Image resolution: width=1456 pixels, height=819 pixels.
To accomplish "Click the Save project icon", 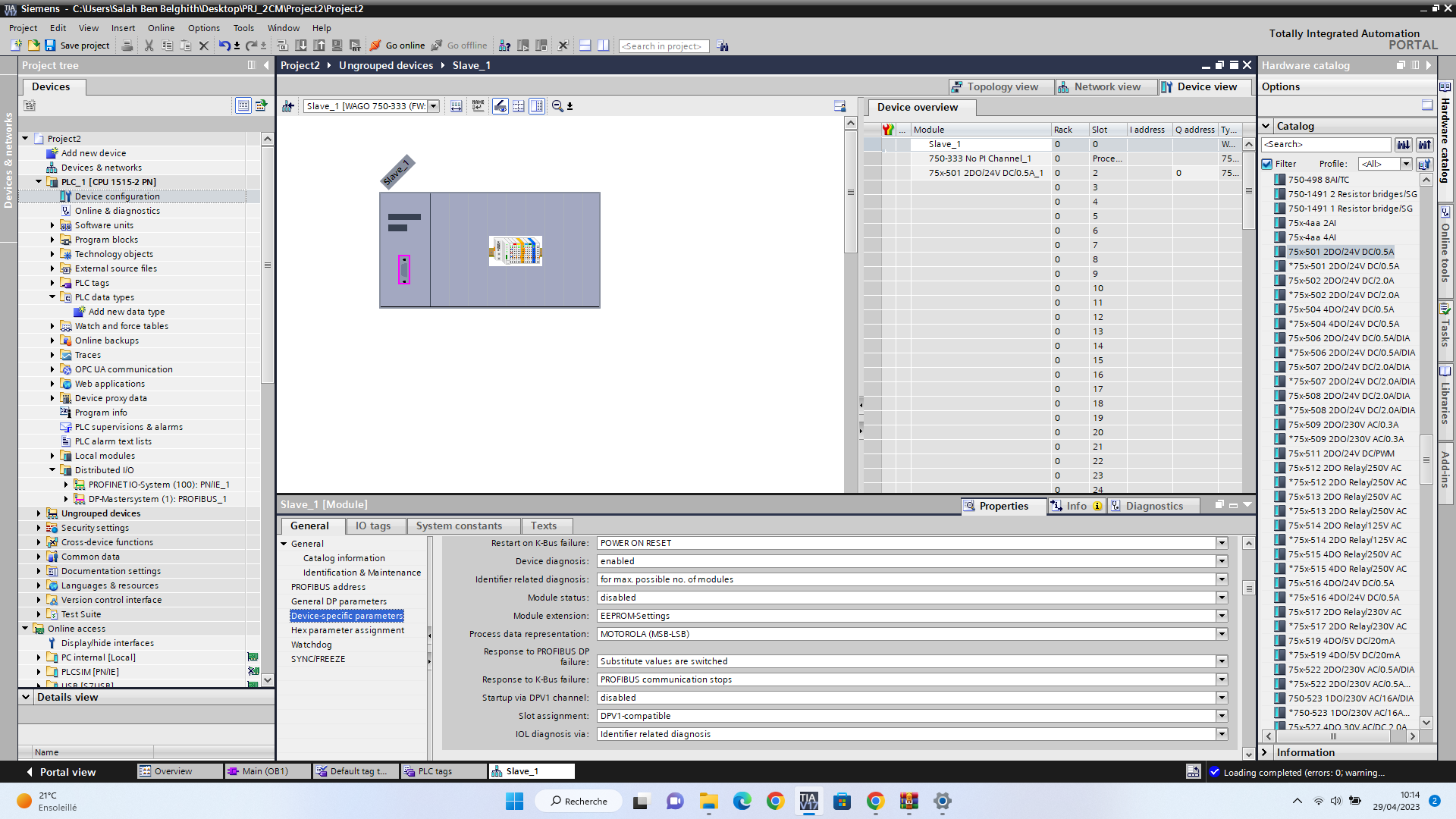I will [x=50, y=45].
